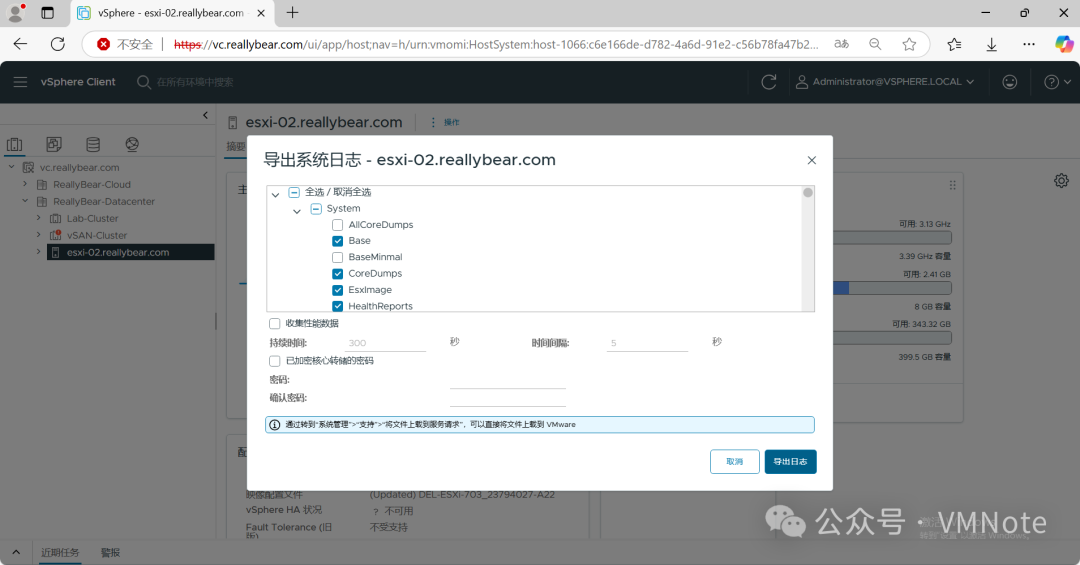
Task: Toggle the select all / deselect all checkbox
Action: tap(294, 192)
